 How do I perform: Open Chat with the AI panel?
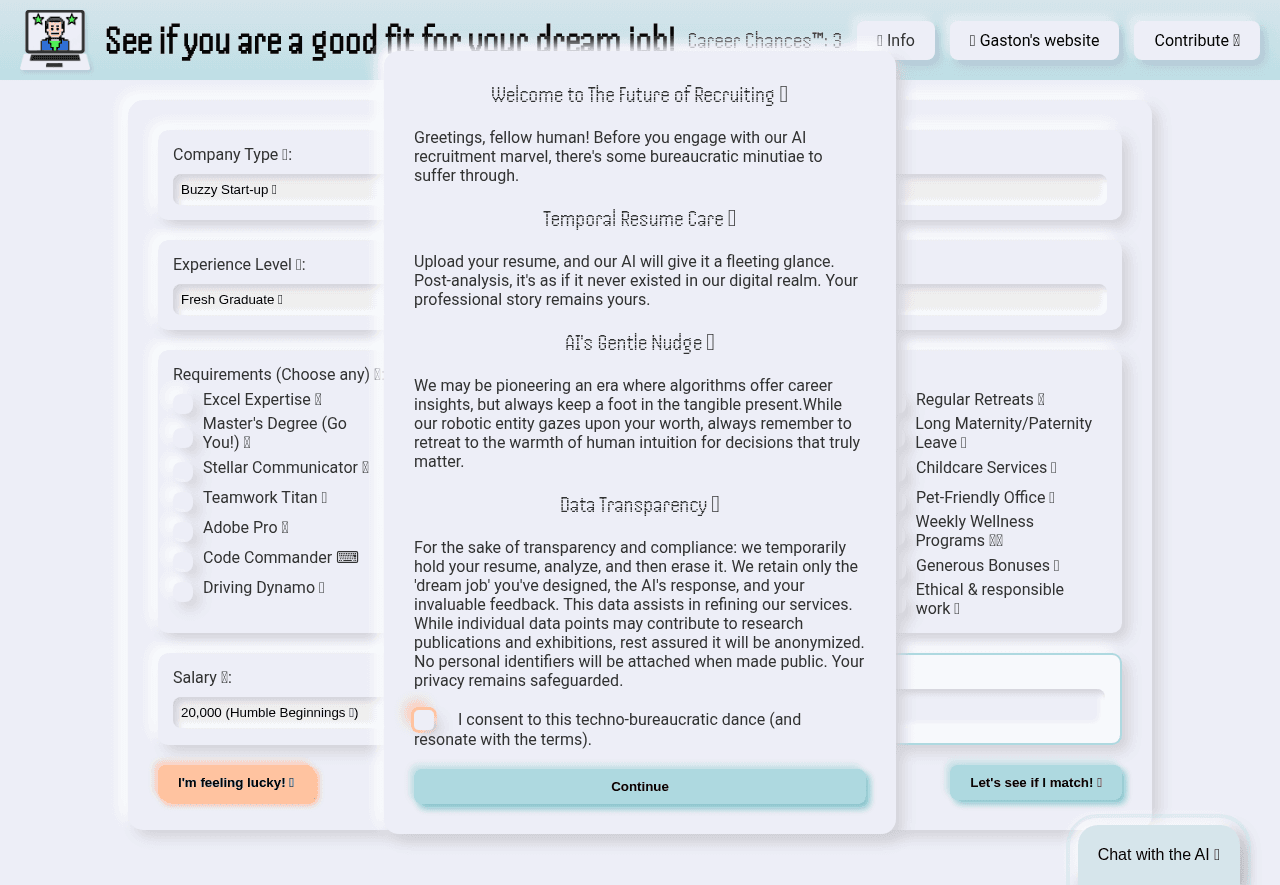pyautogui.click(x=1158, y=855)
